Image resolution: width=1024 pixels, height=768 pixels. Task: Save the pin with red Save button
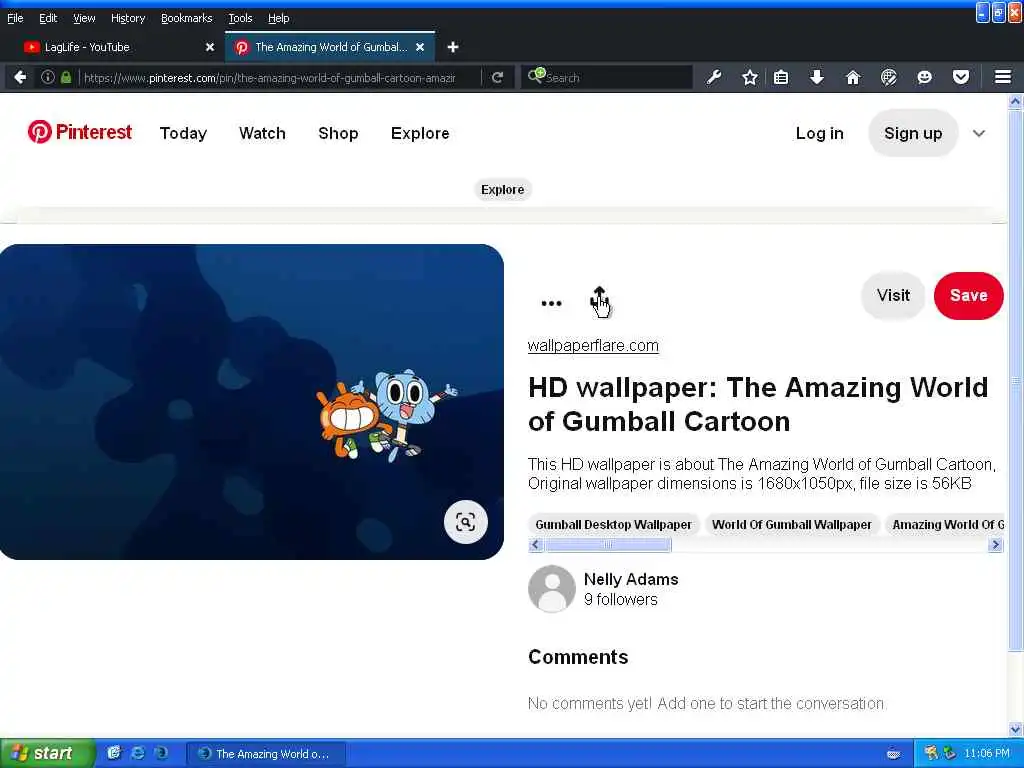point(968,295)
